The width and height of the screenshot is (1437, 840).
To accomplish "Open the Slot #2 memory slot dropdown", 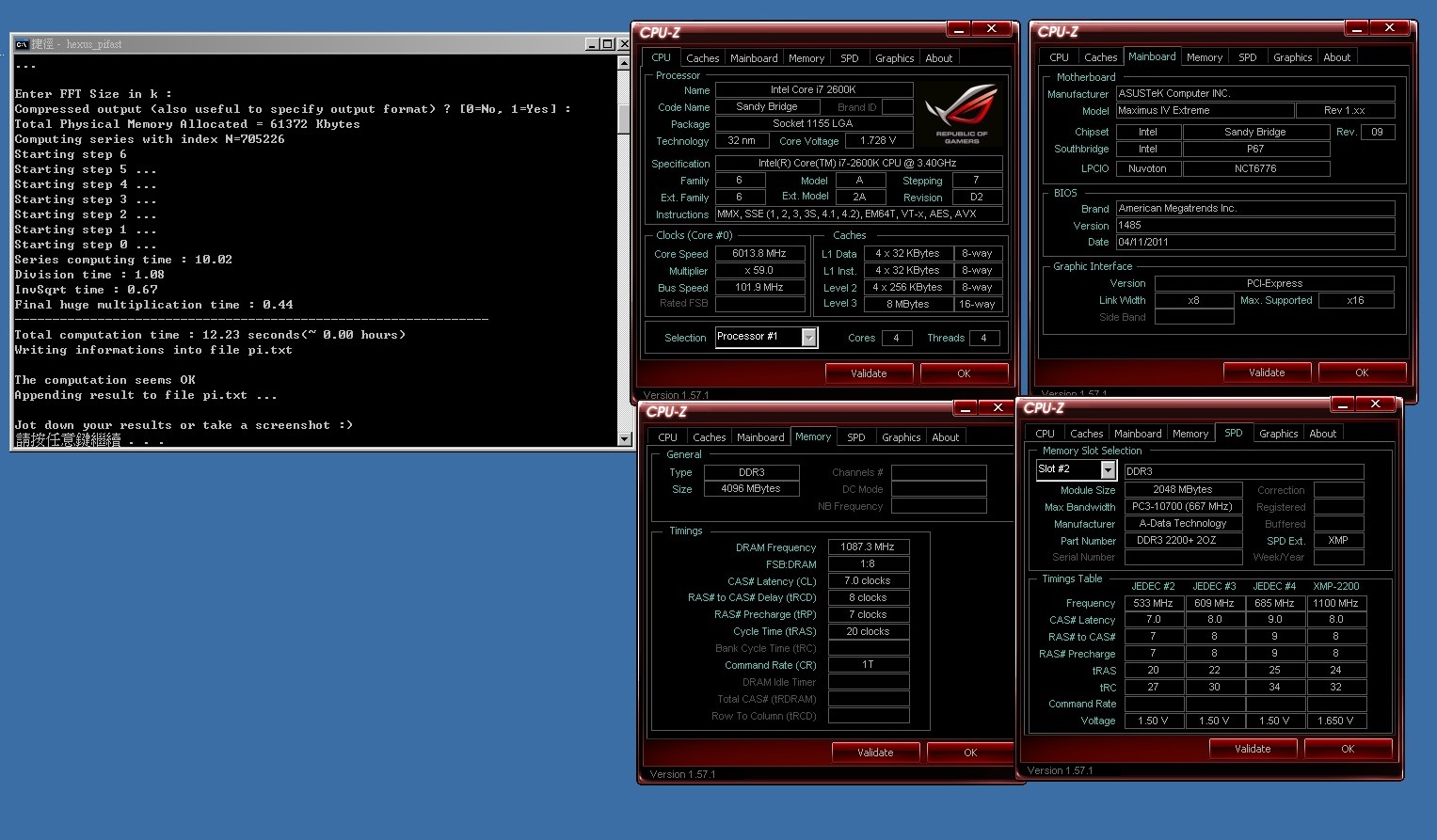I will pyautogui.click(x=1108, y=469).
